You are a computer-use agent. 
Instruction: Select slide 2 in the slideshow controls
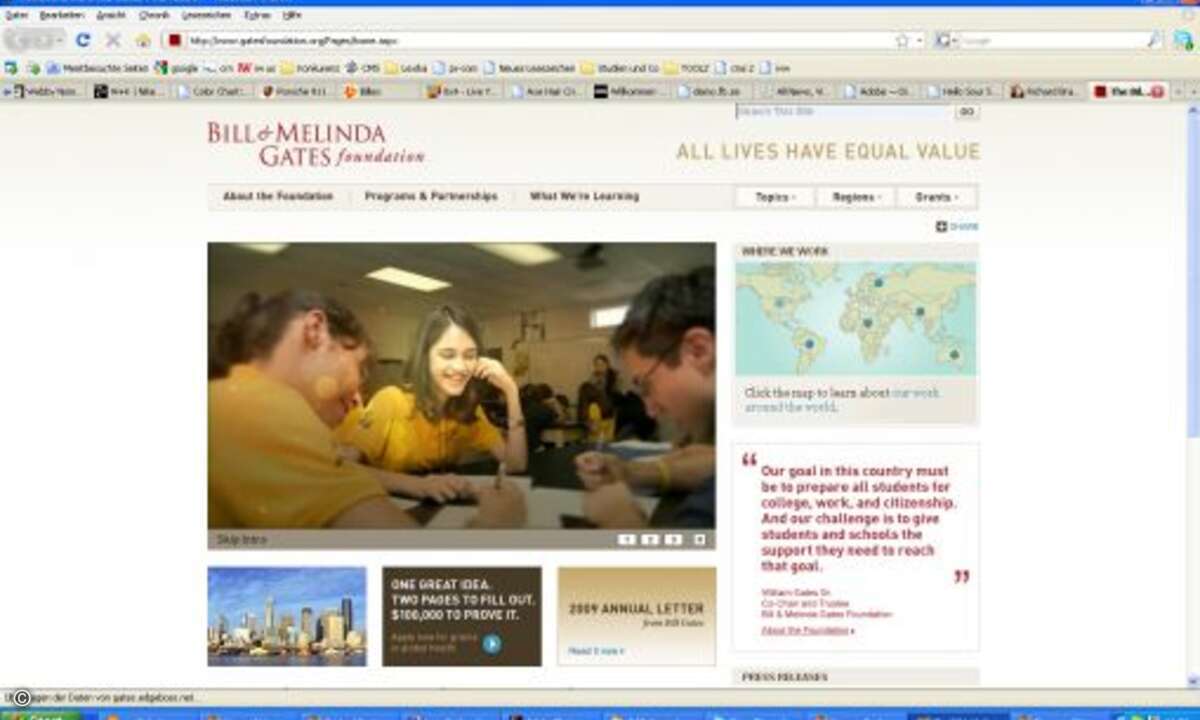click(x=650, y=540)
